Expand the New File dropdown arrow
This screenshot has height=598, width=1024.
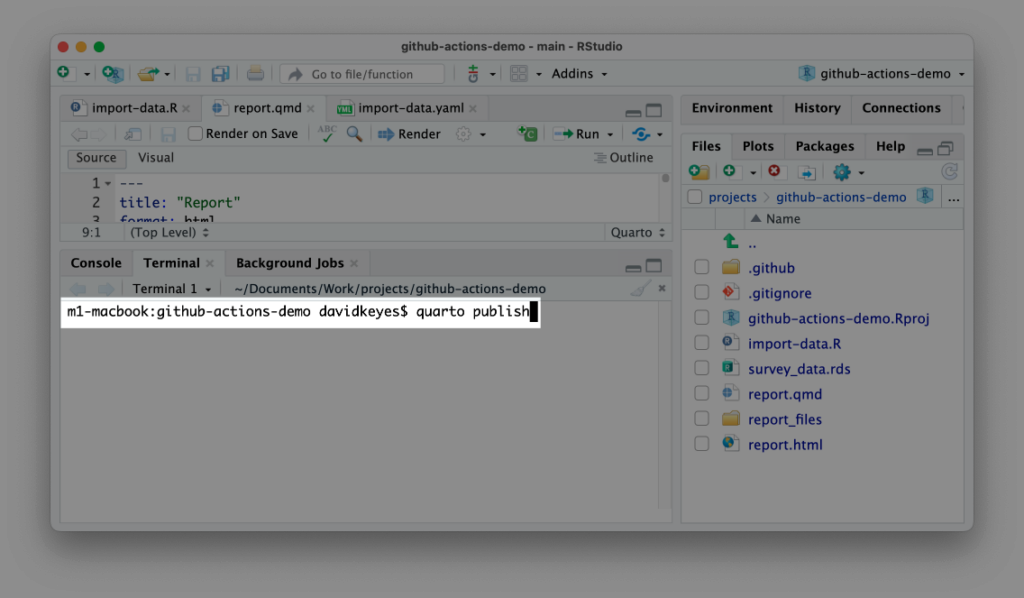point(86,74)
